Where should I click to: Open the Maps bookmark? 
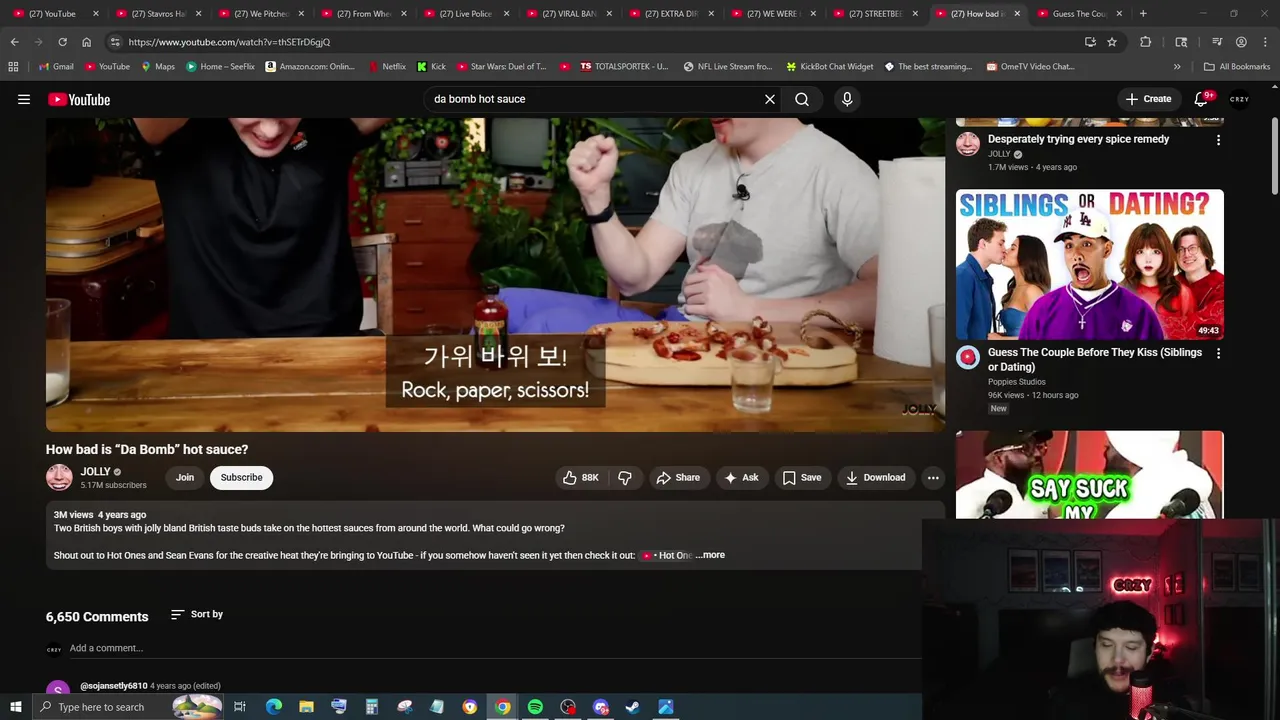click(x=158, y=67)
